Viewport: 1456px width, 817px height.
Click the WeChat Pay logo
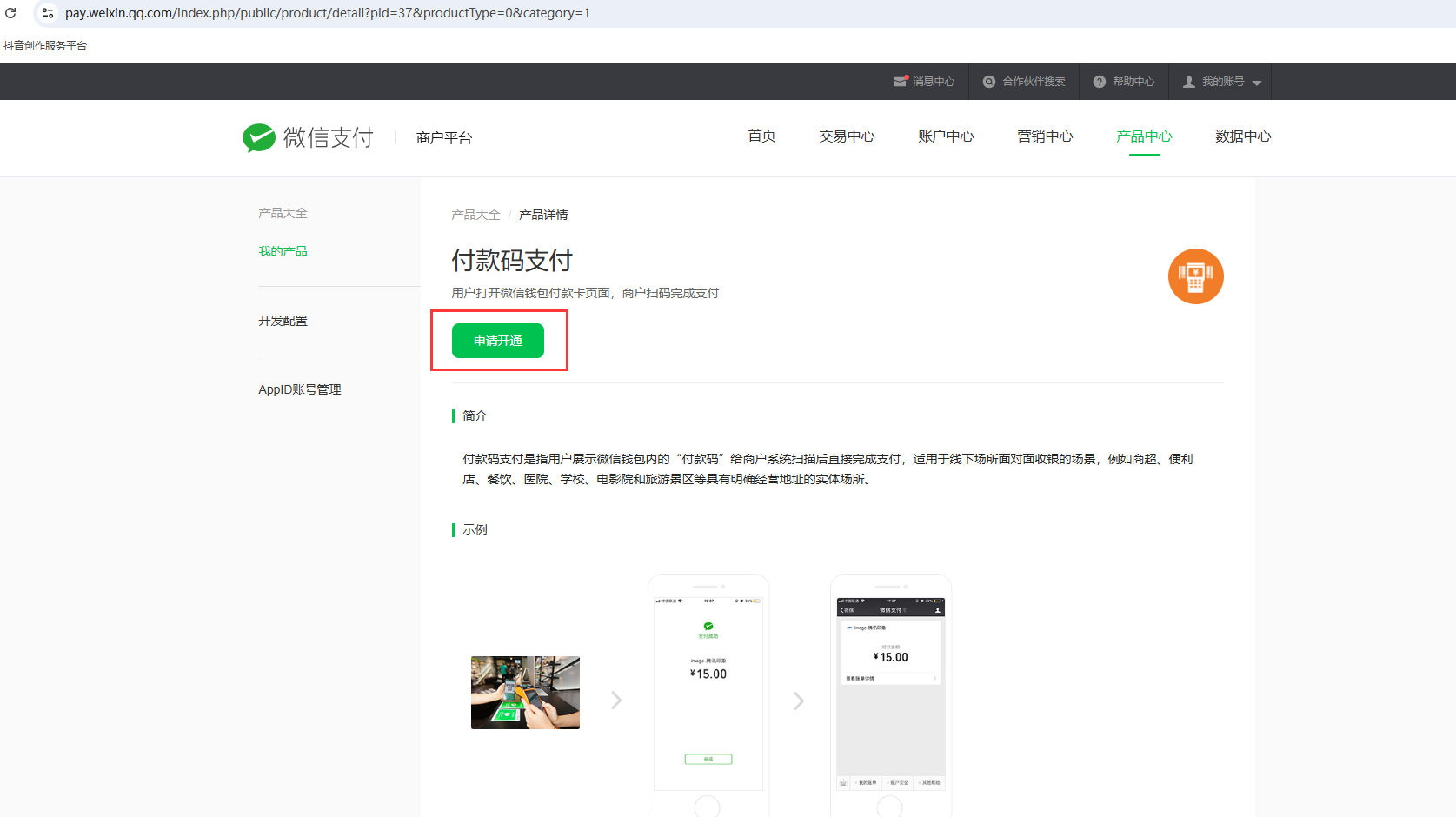point(308,137)
